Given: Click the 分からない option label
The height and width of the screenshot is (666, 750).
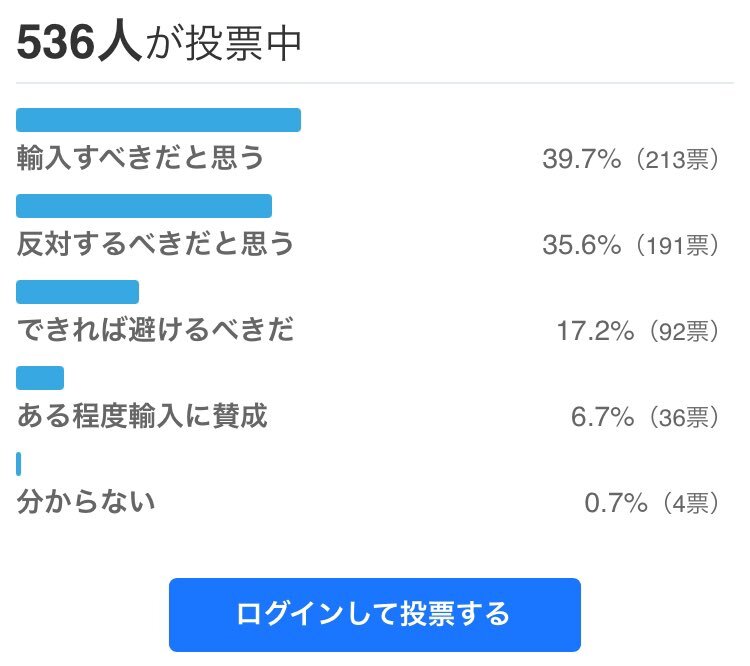Looking at the screenshot, I should click(x=86, y=501).
